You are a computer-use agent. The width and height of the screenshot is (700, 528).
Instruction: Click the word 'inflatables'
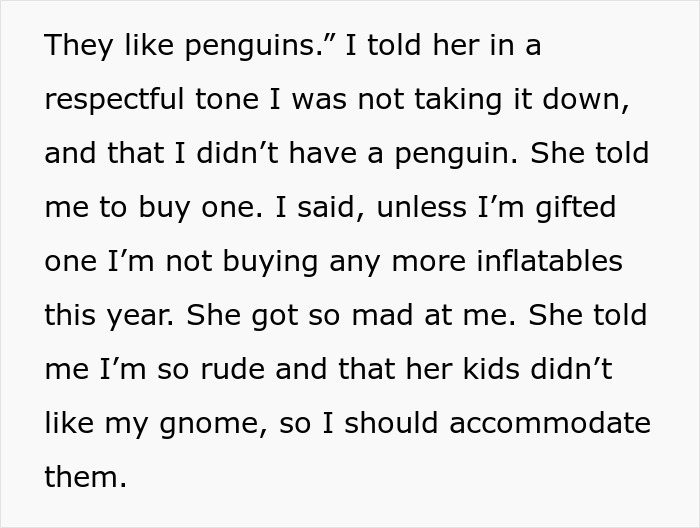coord(550,261)
